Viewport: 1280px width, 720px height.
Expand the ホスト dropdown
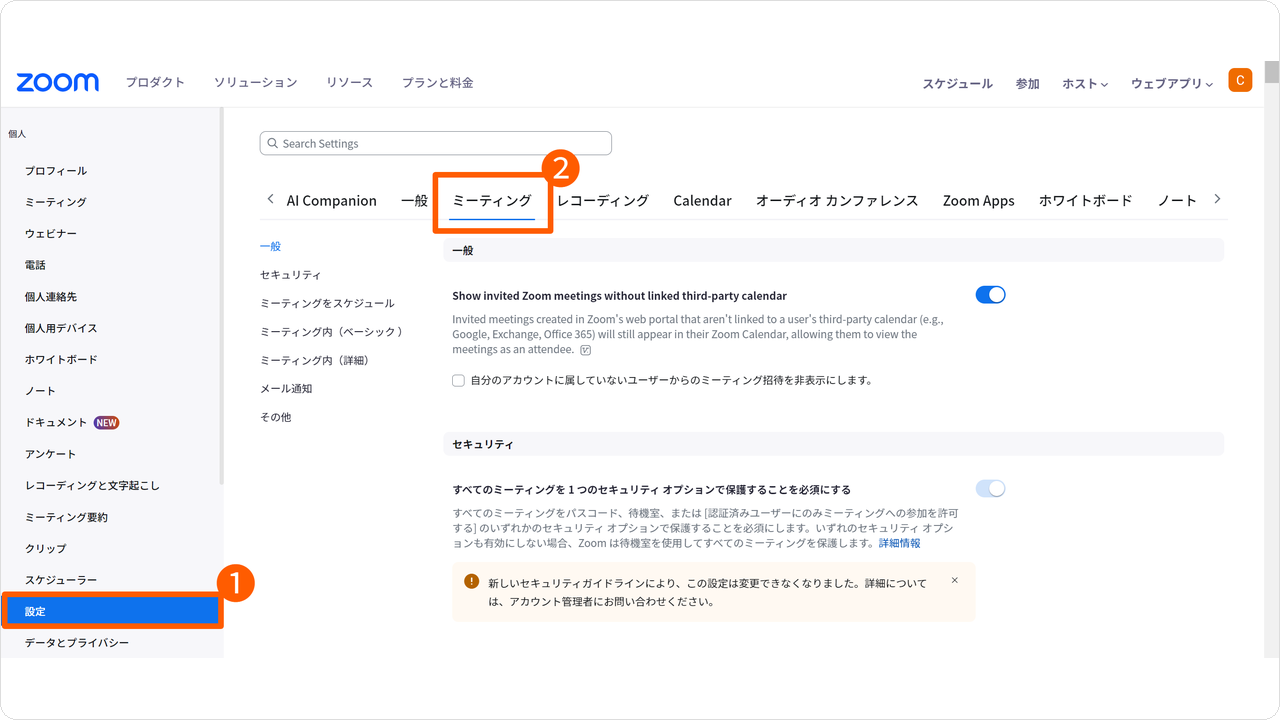click(1085, 84)
